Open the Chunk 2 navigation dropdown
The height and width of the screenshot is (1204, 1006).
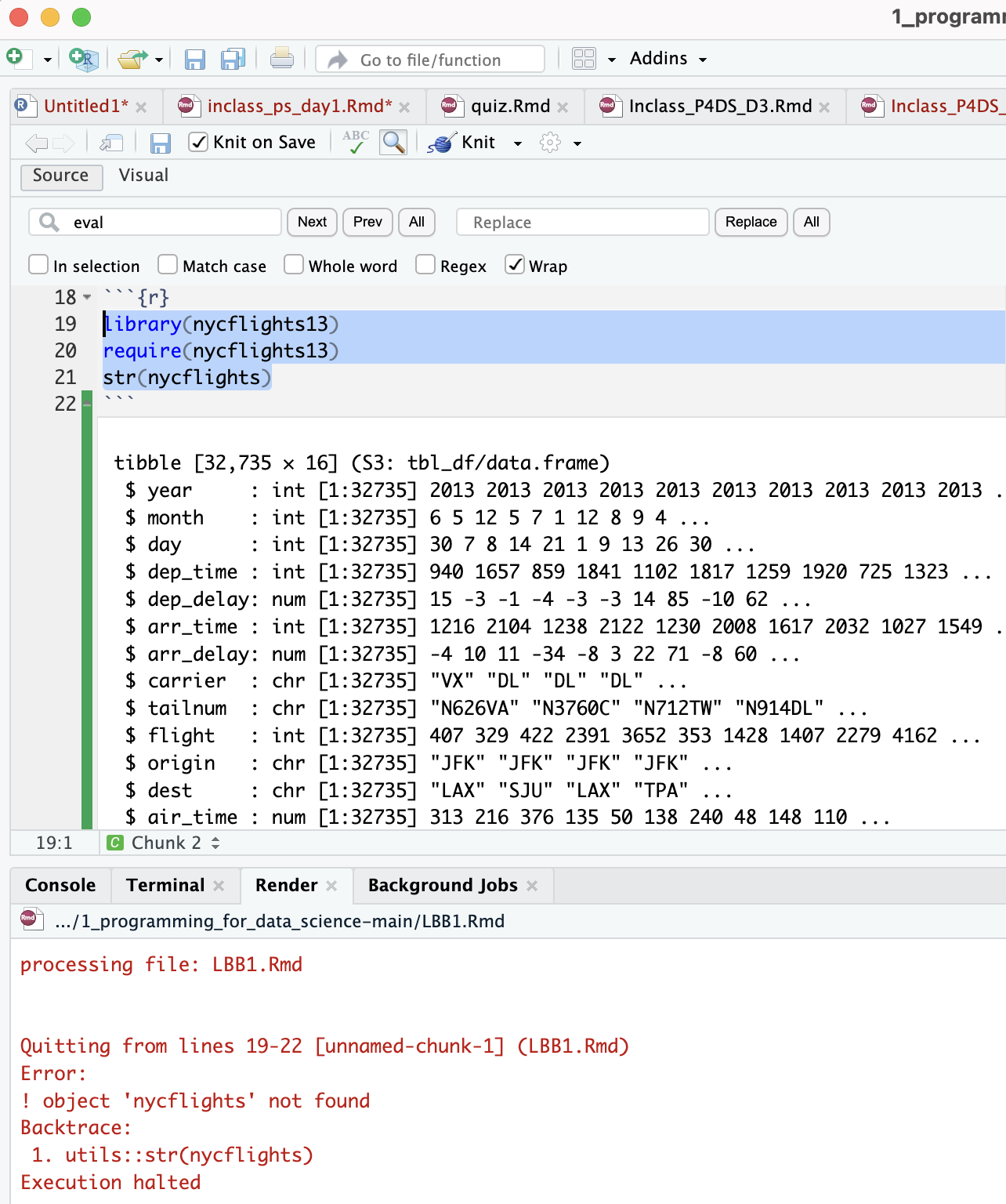[x=164, y=843]
